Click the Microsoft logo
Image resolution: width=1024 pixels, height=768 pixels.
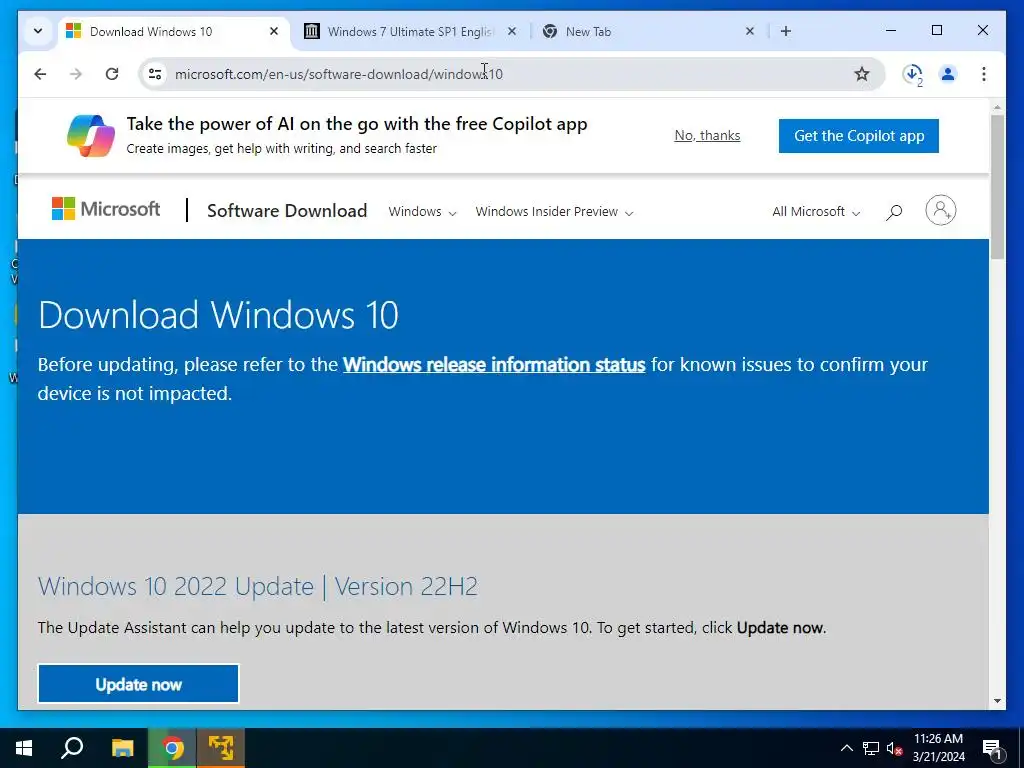[x=106, y=209]
